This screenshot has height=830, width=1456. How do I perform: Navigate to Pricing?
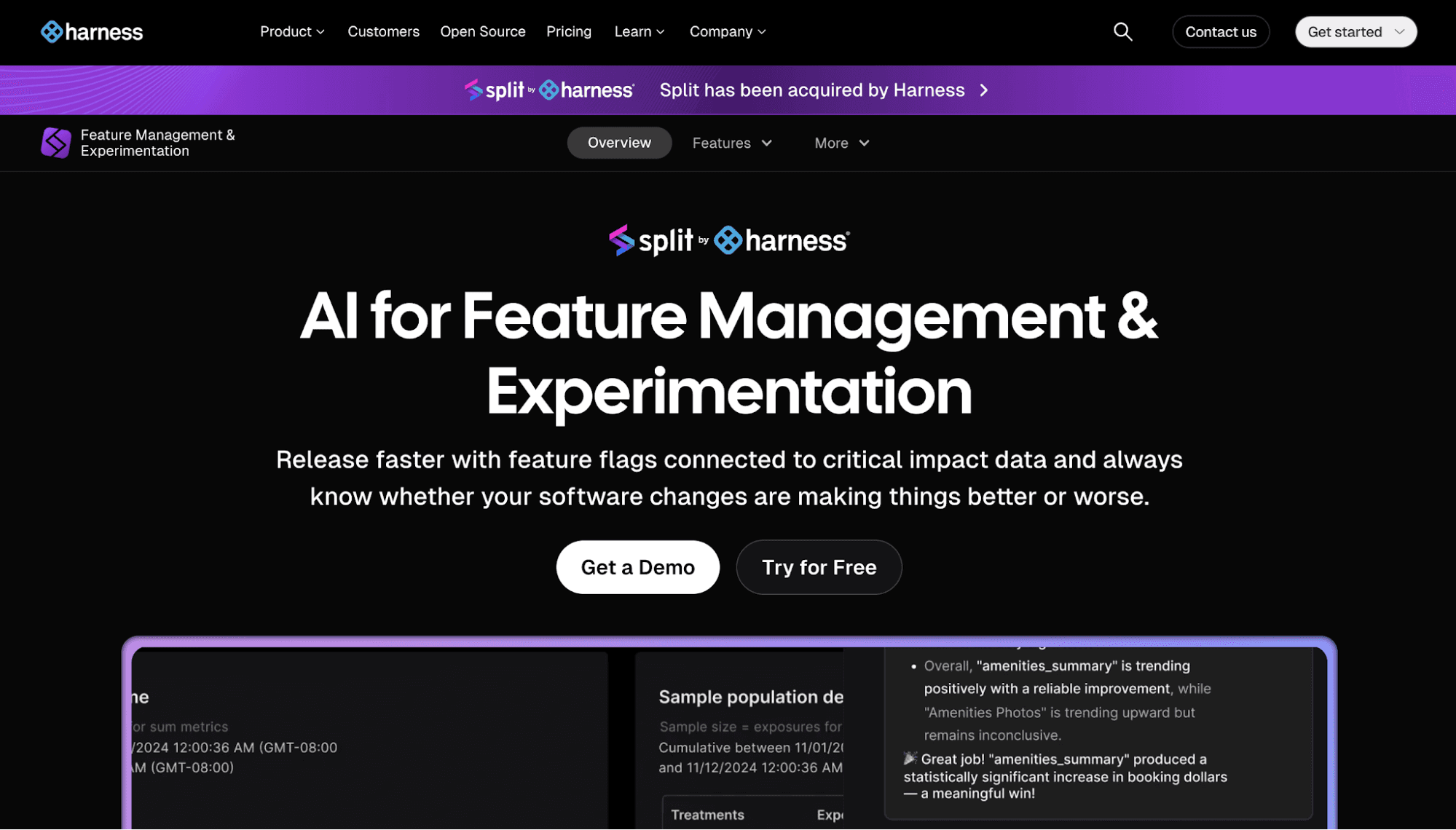point(569,32)
